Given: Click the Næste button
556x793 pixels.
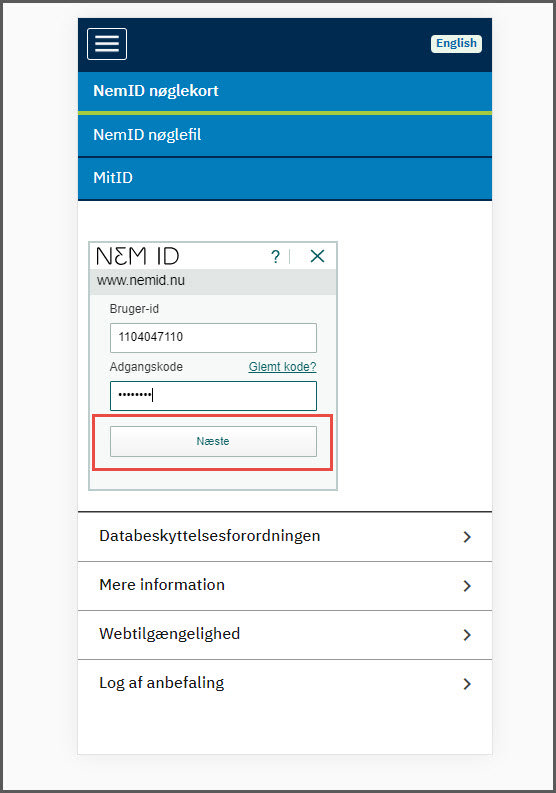Looking at the screenshot, I should coord(213,442).
